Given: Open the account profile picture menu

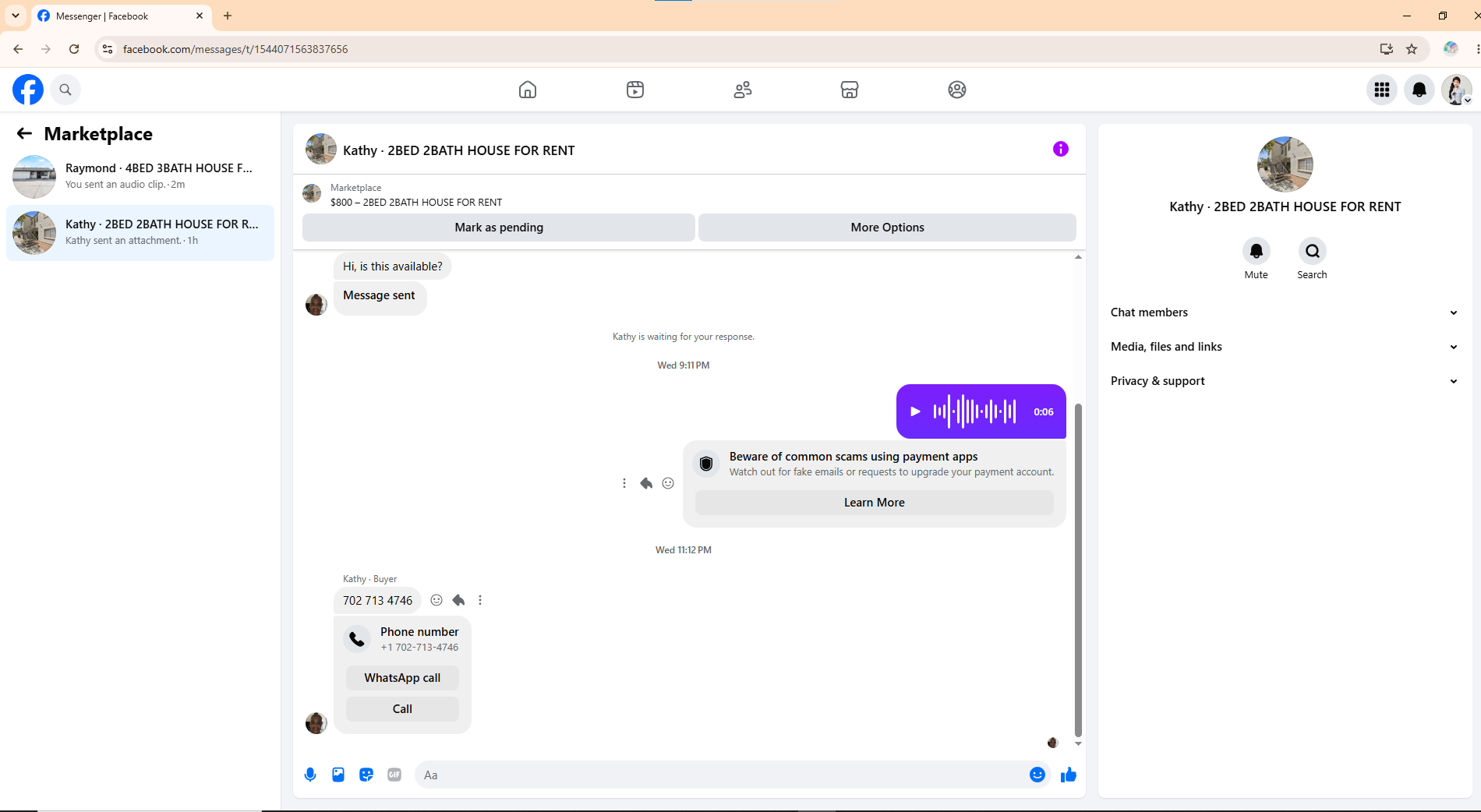Looking at the screenshot, I should (x=1457, y=90).
